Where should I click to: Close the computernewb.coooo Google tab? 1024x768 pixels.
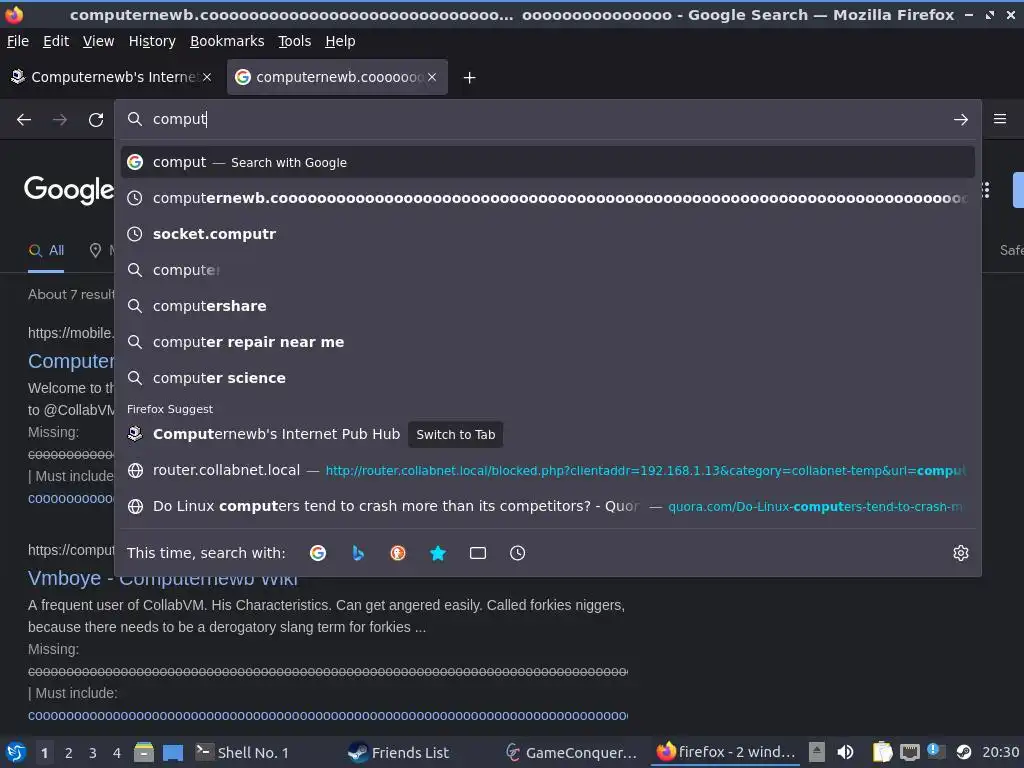click(x=432, y=77)
